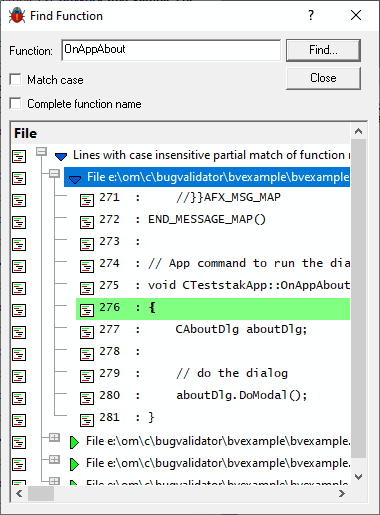
Task: Click green arrow on first collapsed File row
Action: (x=74, y=442)
